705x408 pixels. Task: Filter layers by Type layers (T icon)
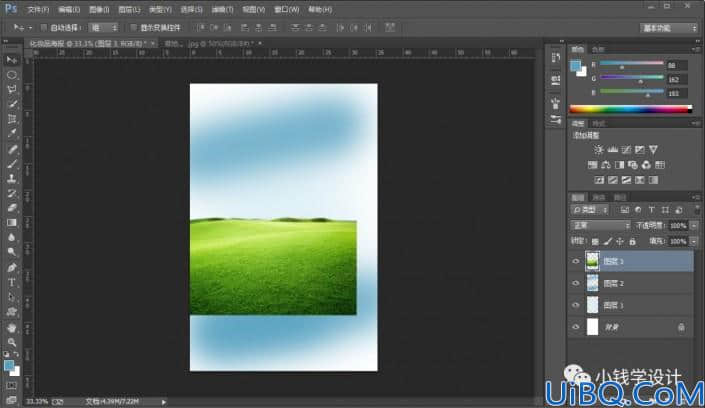(651, 210)
